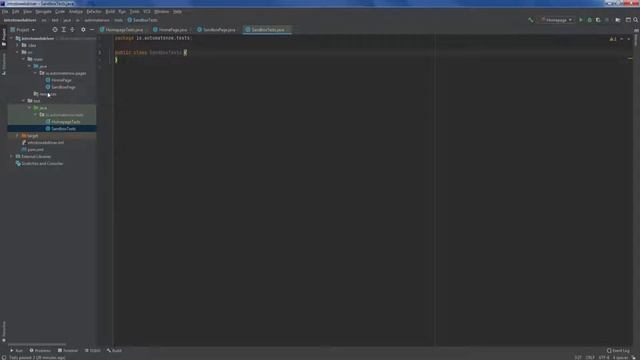Open the Window menu
The width and height of the screenshot is (640, 360).
coord(162,11)
